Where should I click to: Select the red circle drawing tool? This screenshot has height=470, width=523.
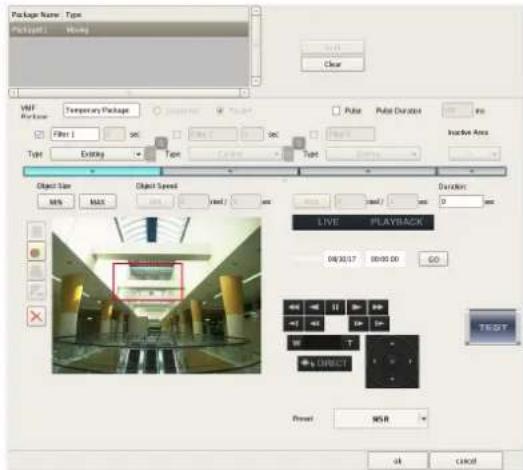36,253
